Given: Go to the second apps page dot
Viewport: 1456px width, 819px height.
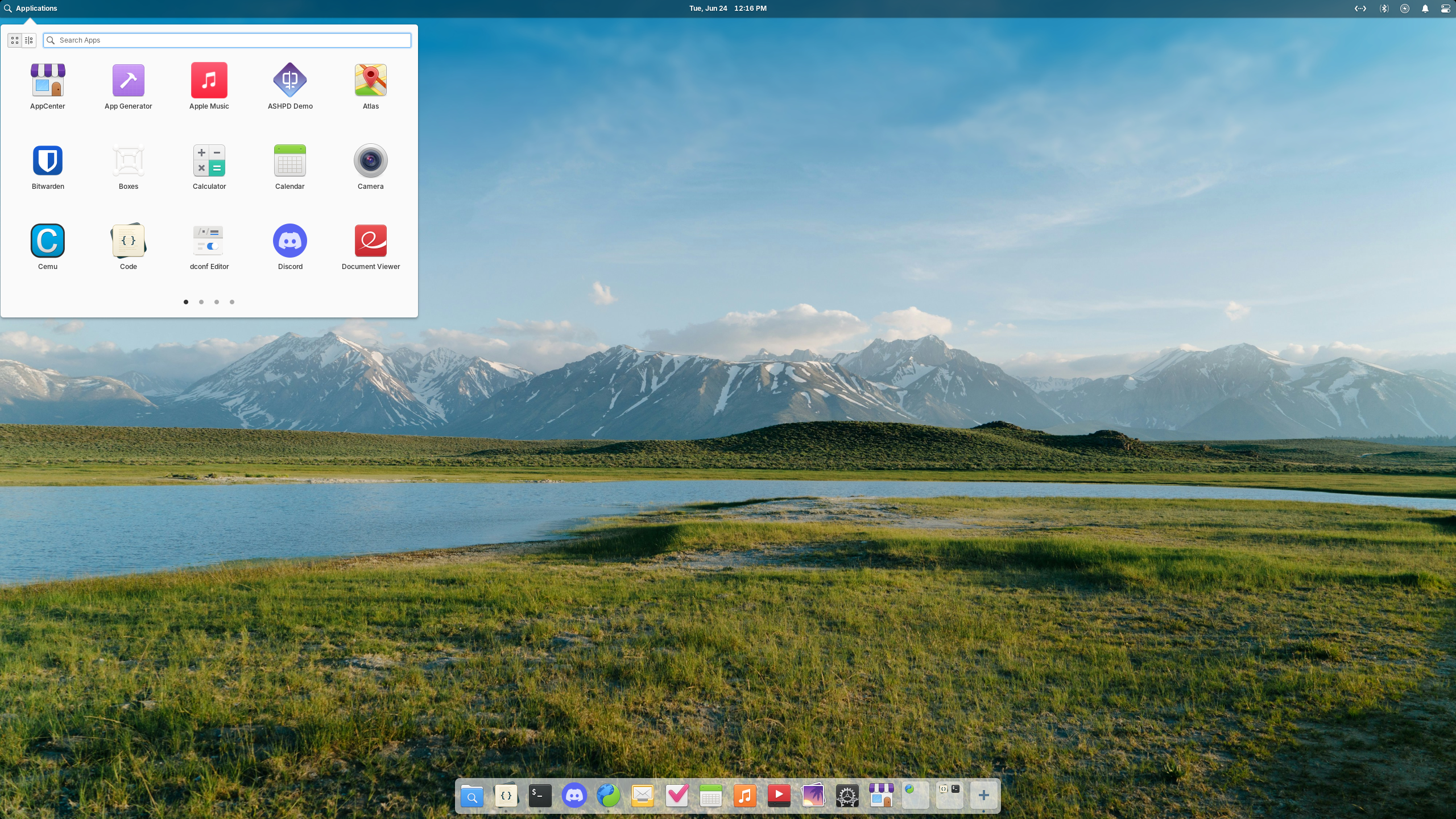Looking at the screenshot, I should coord(201,302).
